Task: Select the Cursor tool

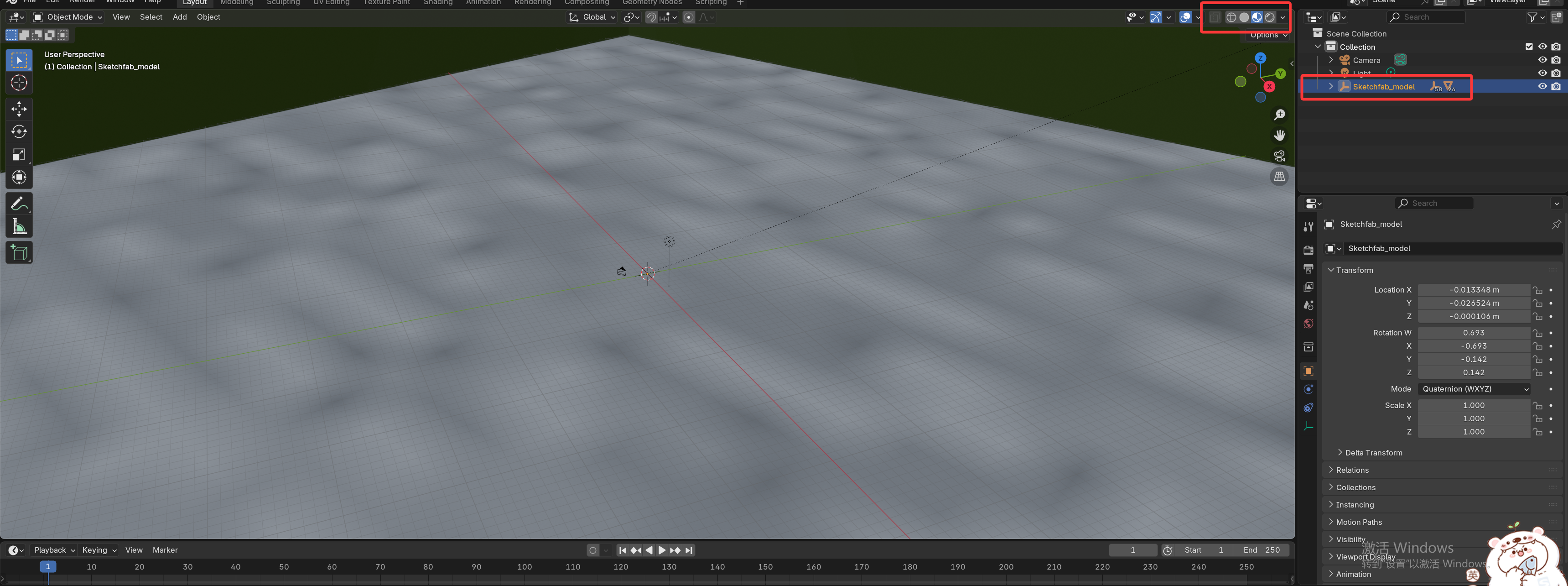Action: pyautogui.click(x=19, y=83)
